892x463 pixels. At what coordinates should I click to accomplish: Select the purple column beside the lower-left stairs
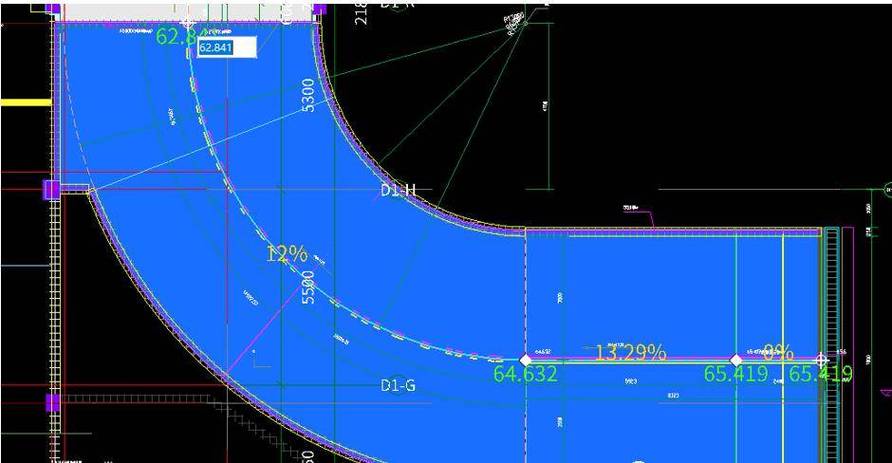(52, 403)
